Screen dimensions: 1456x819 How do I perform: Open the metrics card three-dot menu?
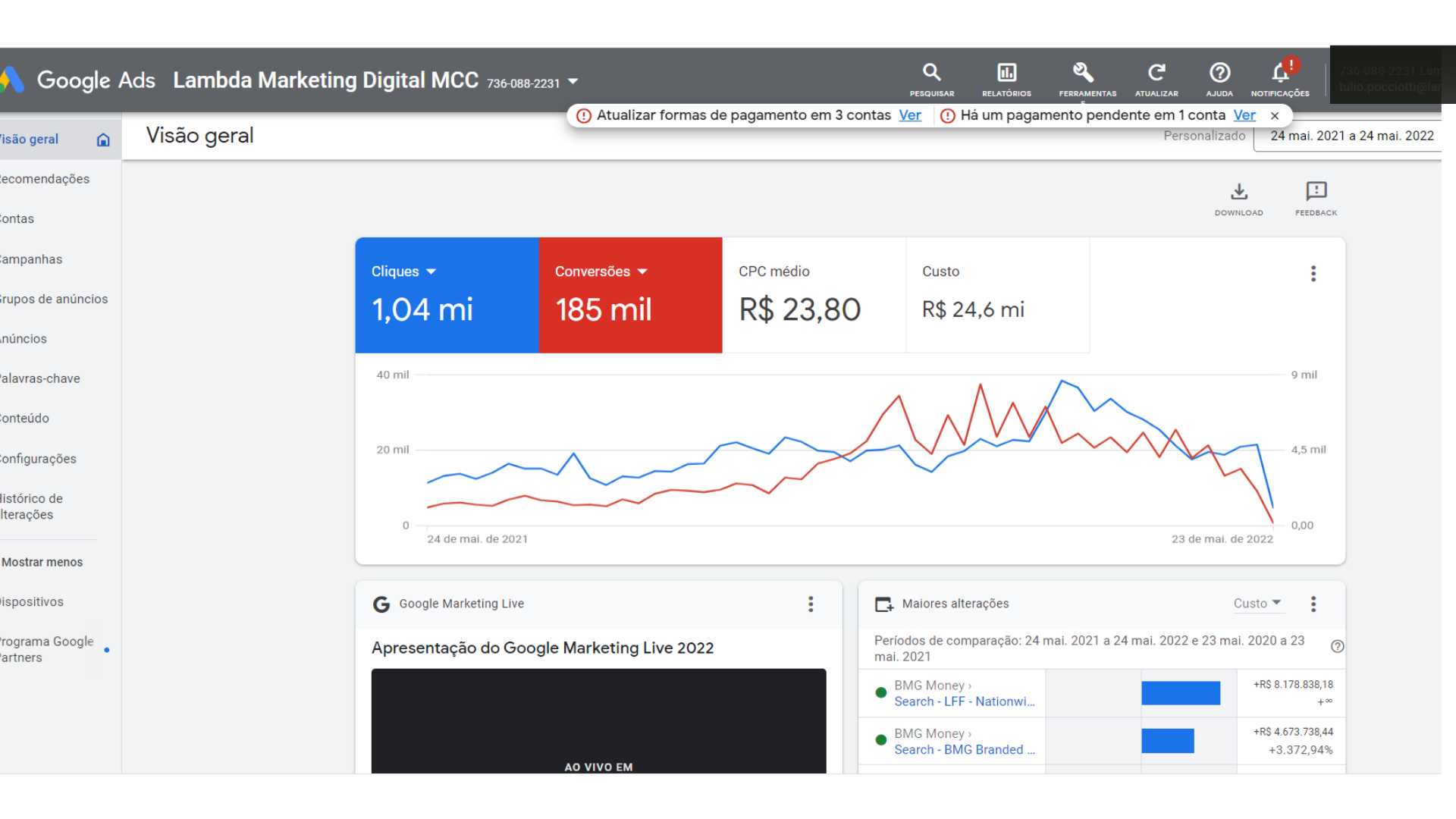(x=1313, y=274)
